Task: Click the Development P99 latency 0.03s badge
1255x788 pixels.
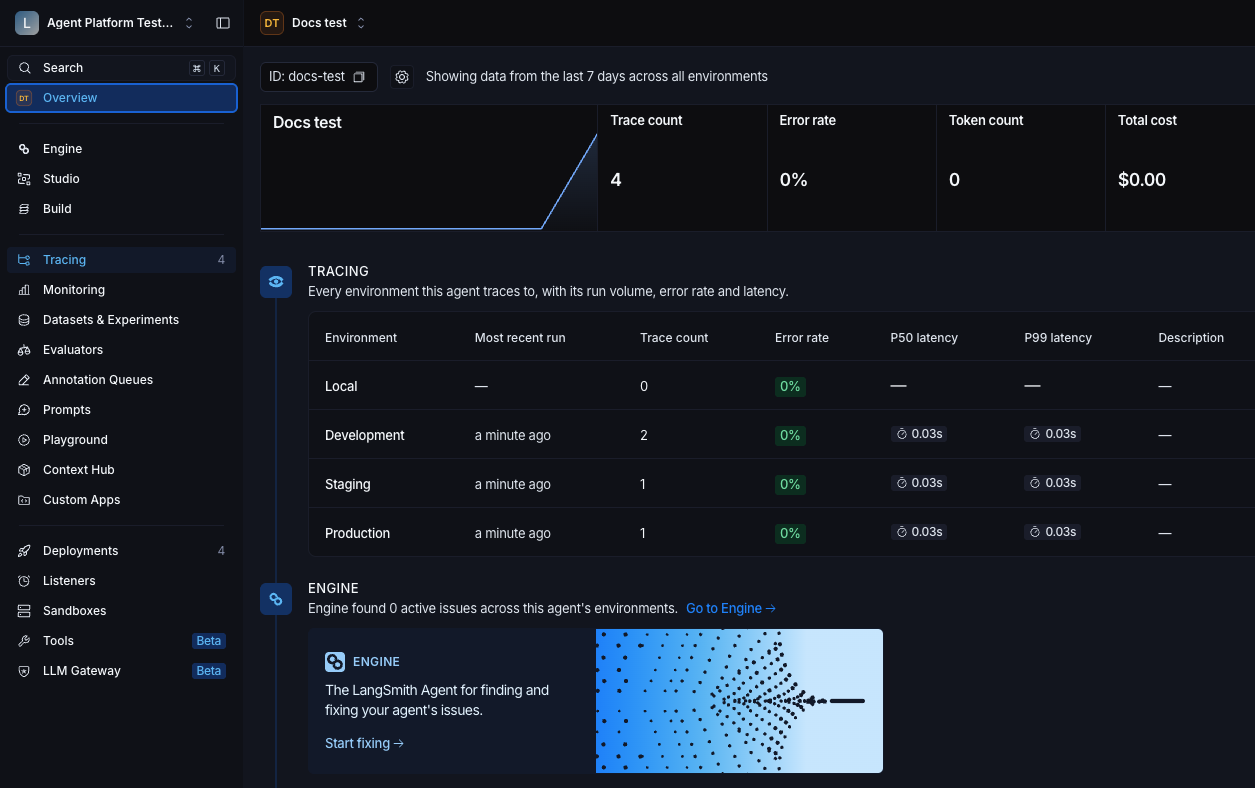Action: click(1052, 434)
